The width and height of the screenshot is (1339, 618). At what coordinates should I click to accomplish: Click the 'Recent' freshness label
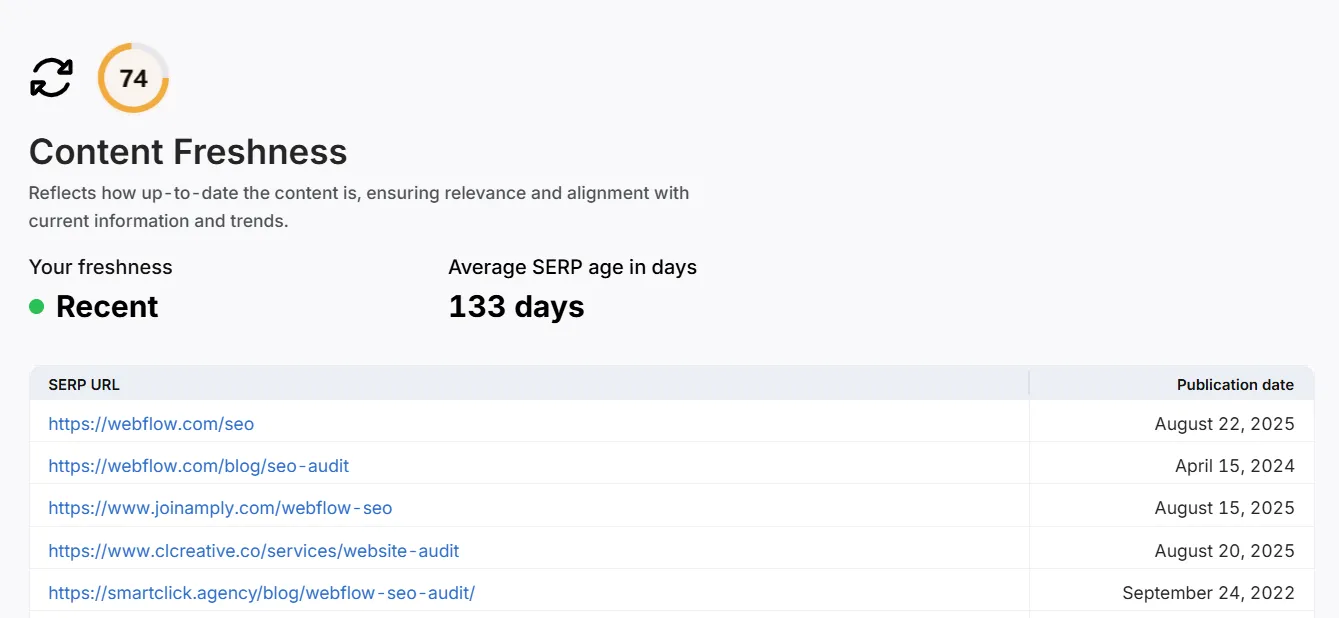point(106,306)
